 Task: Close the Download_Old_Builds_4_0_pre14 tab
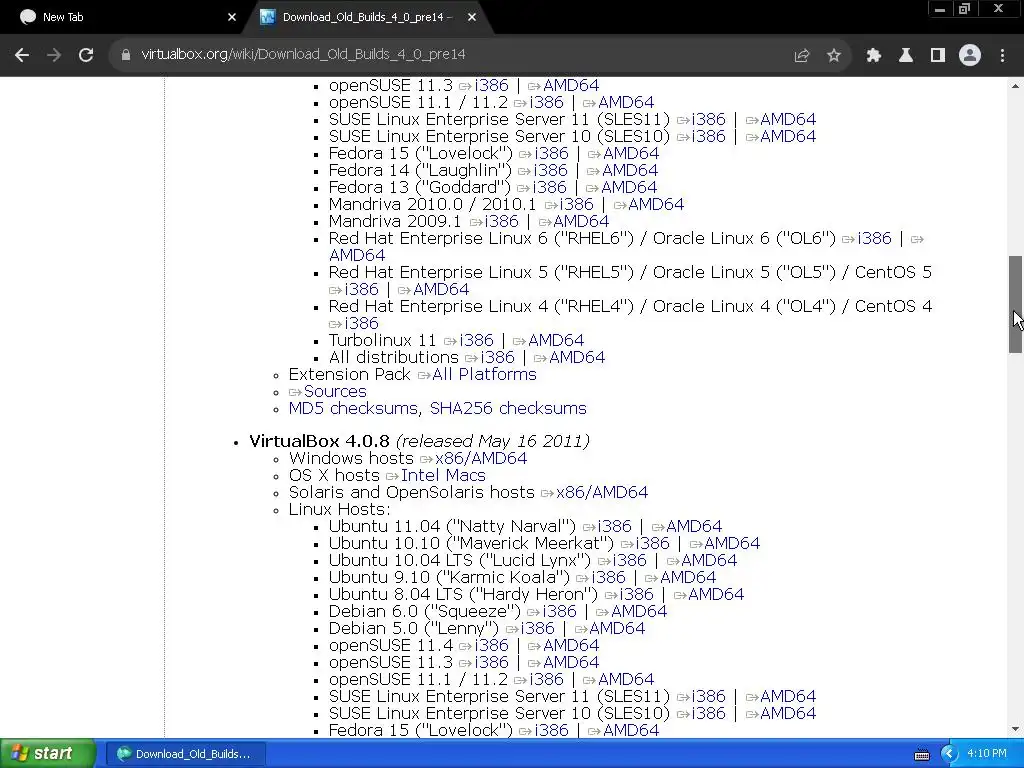[x=472, y=18]
